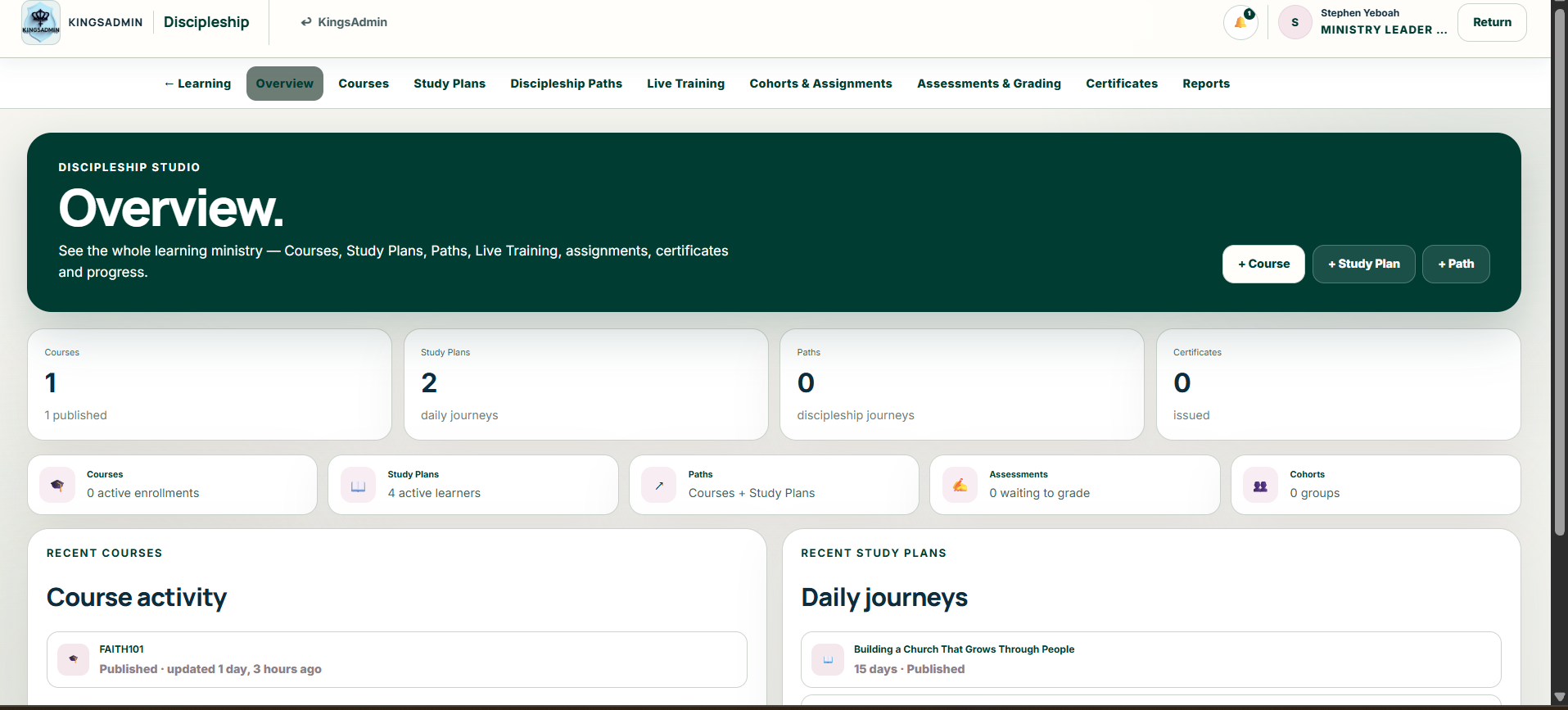This screenshot has height=710, width=1568.
Task: Select the Overview tab
Action: pyautogui.click(x=284, y=84)
